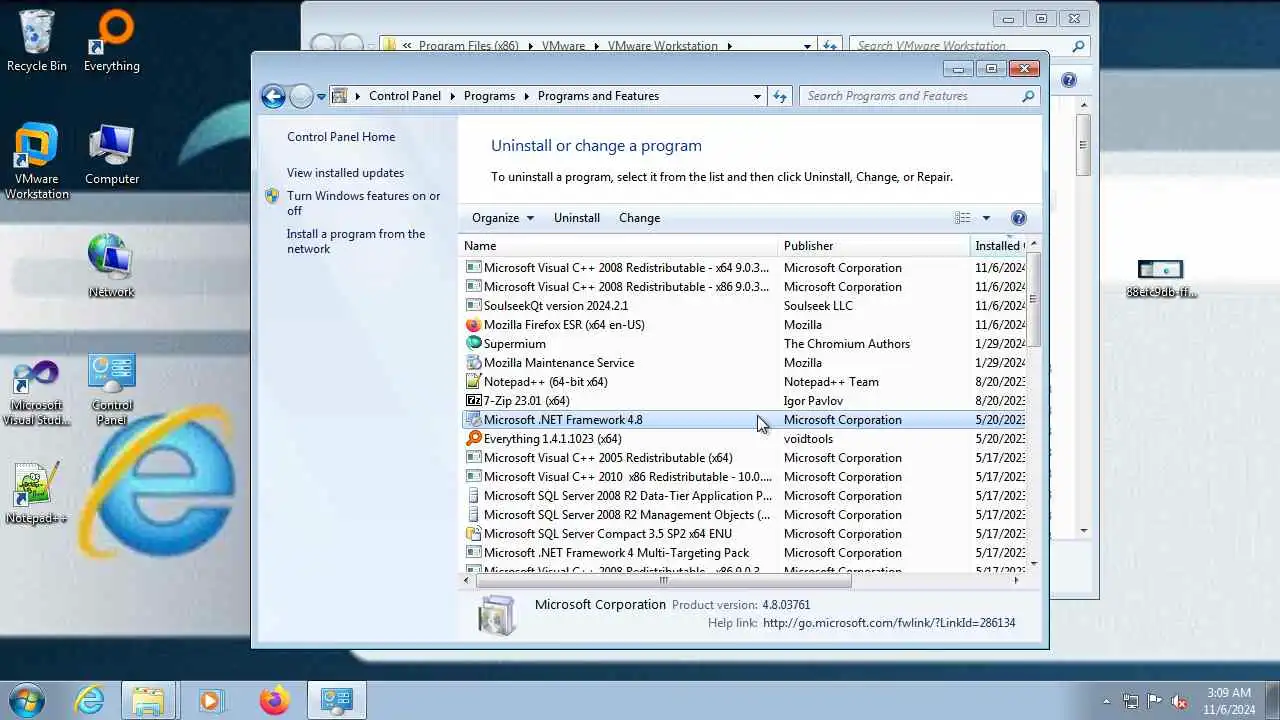Launch Notepad++ from the desktop shortcut
The image size is (1280, 720).
tap(37, 493)
